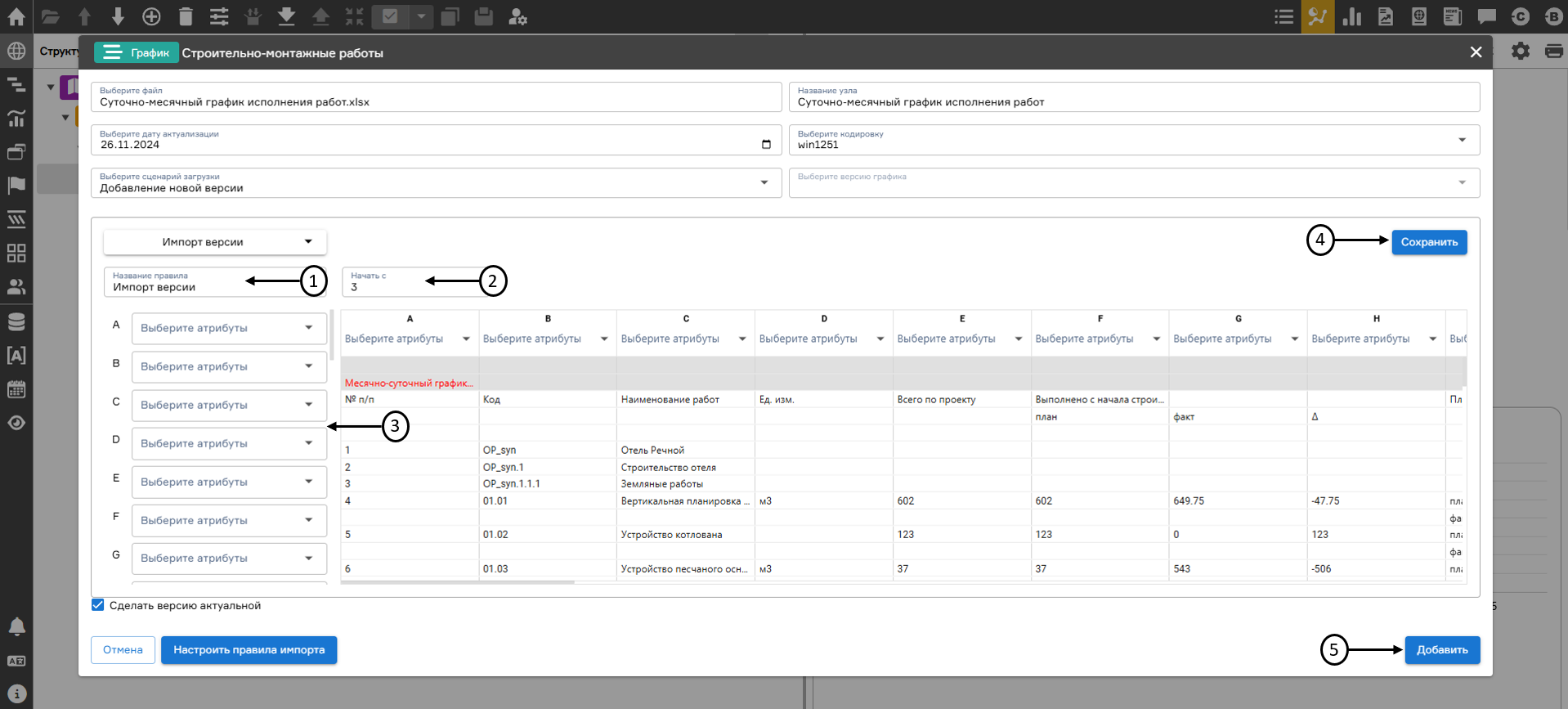Open the calendar picker for update date

(766, 145)
